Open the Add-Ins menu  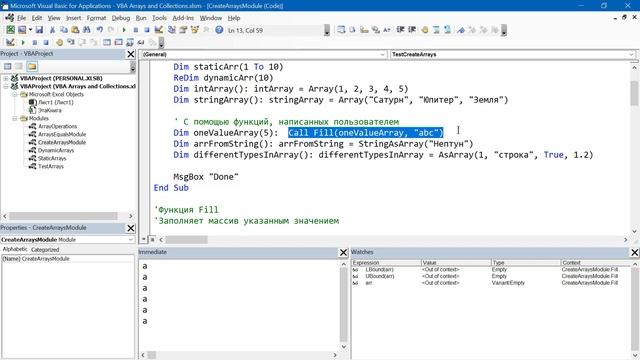click(183, 18)
